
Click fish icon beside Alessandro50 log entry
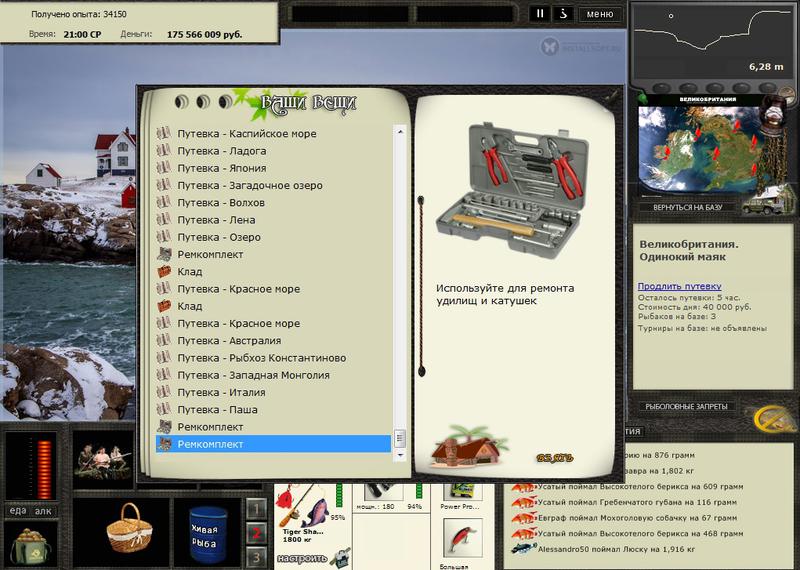coord(524,549)
